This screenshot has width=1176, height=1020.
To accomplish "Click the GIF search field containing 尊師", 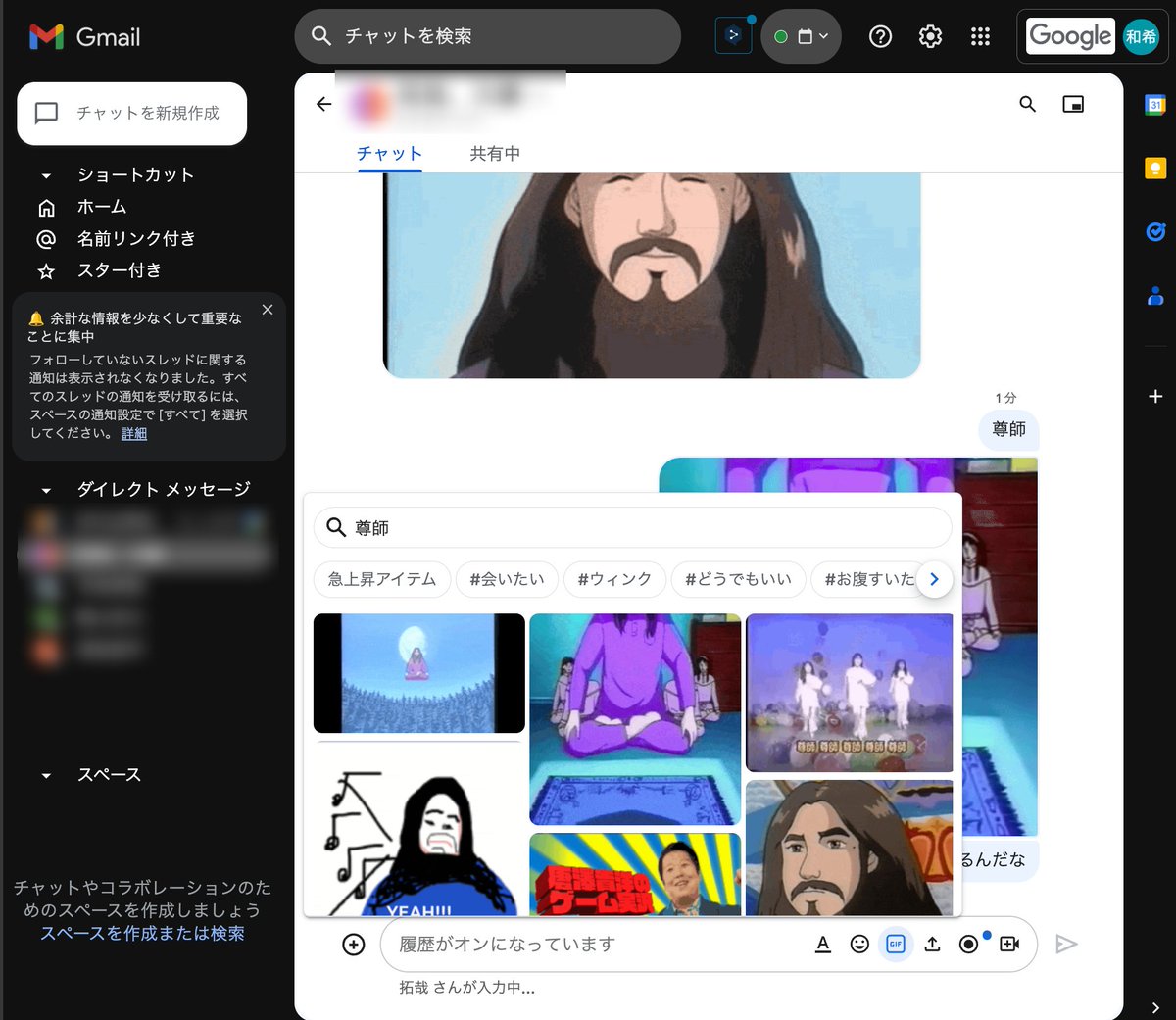I will pyautogui.click(x=632, y=527).
